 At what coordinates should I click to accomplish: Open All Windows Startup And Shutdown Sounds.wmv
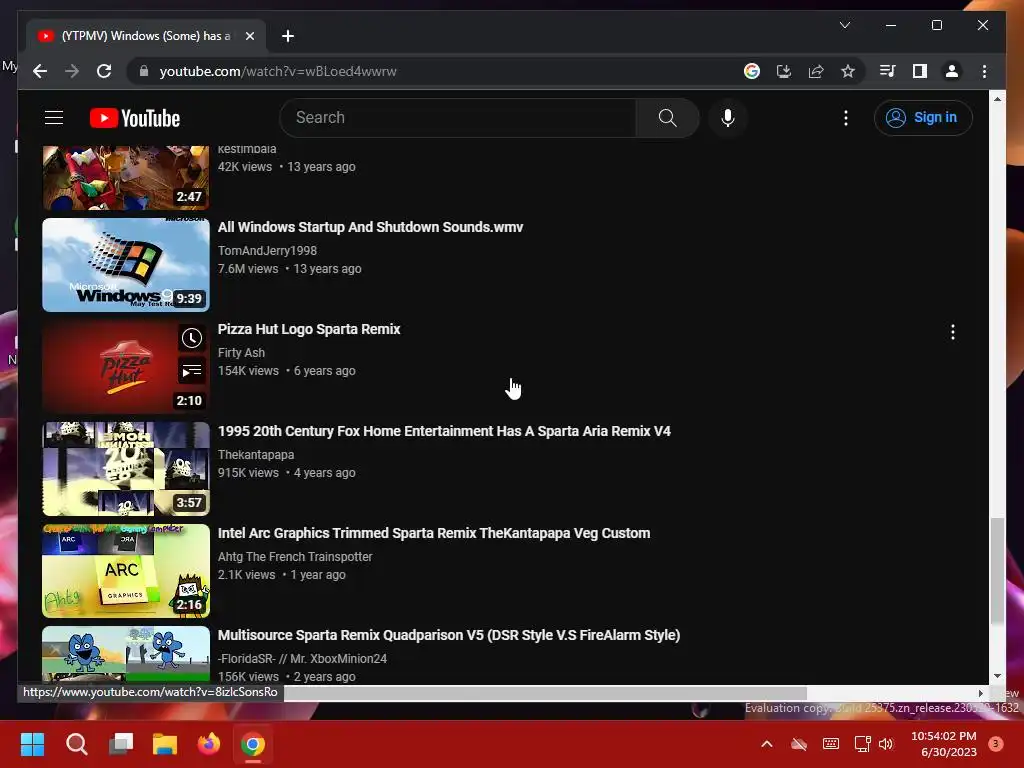click(x=370, y=227)
